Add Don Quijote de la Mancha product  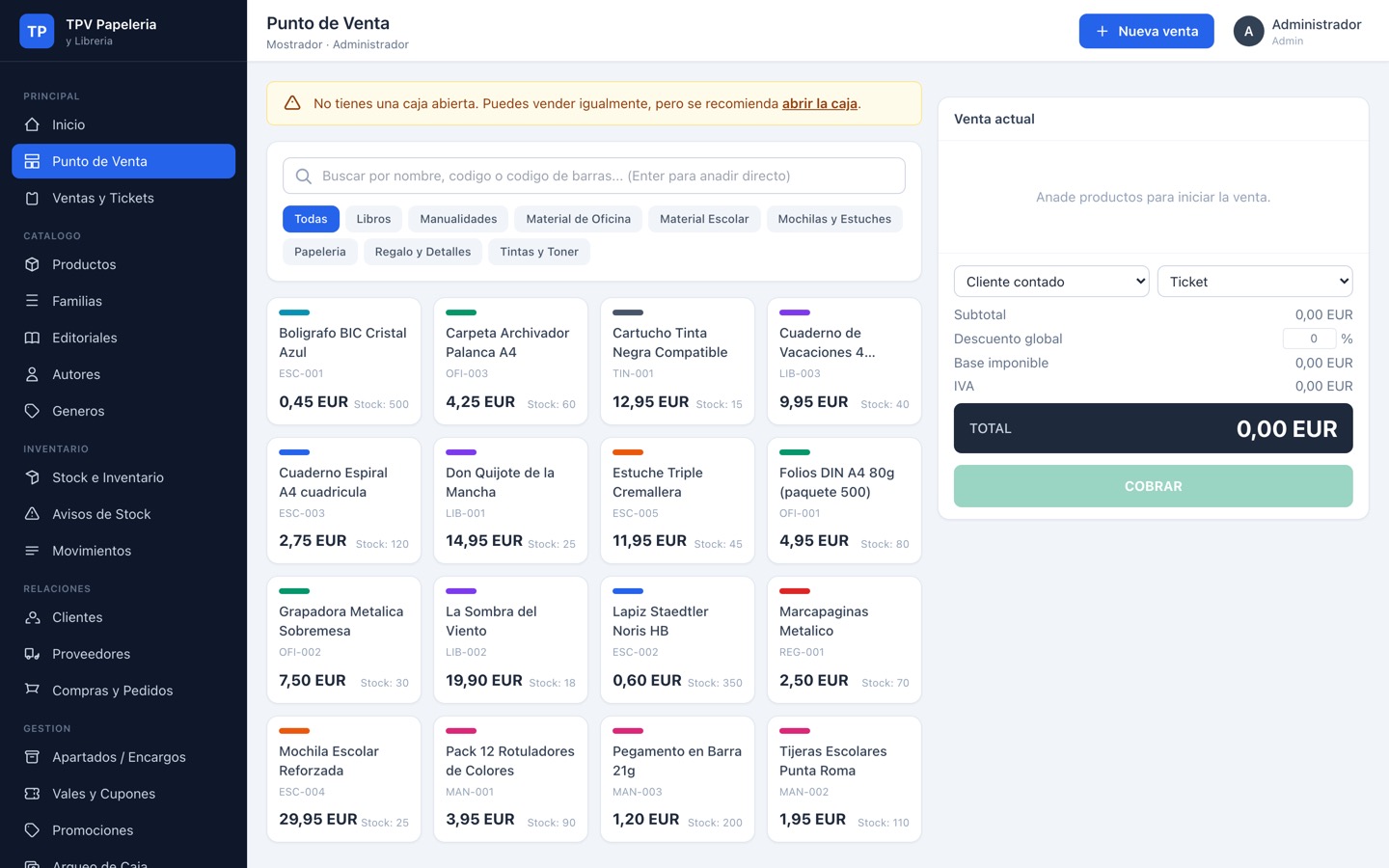[x=510, y=501]
